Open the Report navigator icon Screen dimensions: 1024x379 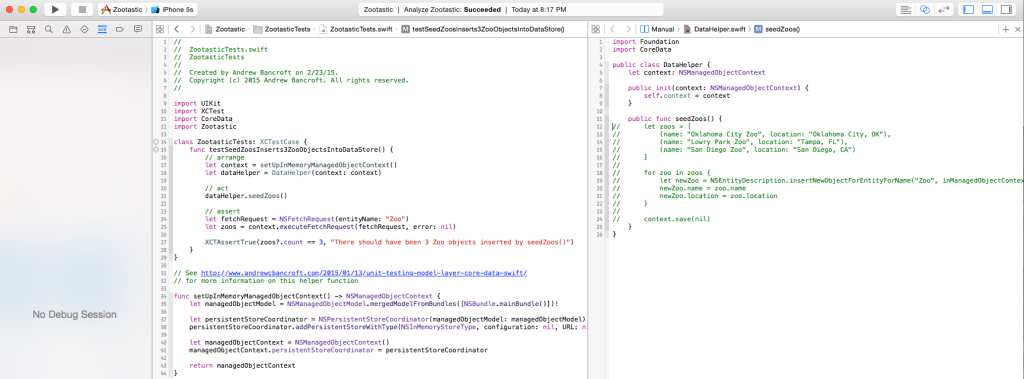click(137, 29)
